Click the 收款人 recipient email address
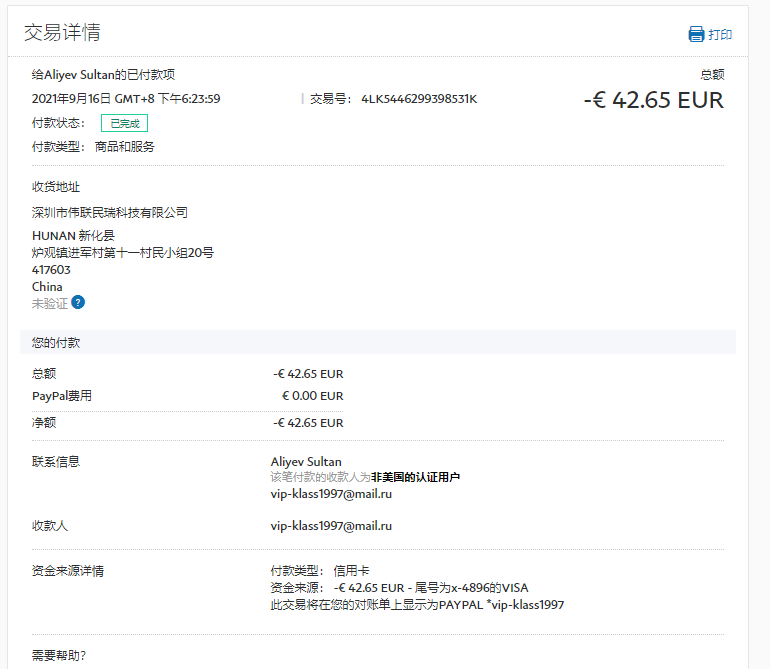This screenshot has width=770, height=669. click(x=331, y=525)
